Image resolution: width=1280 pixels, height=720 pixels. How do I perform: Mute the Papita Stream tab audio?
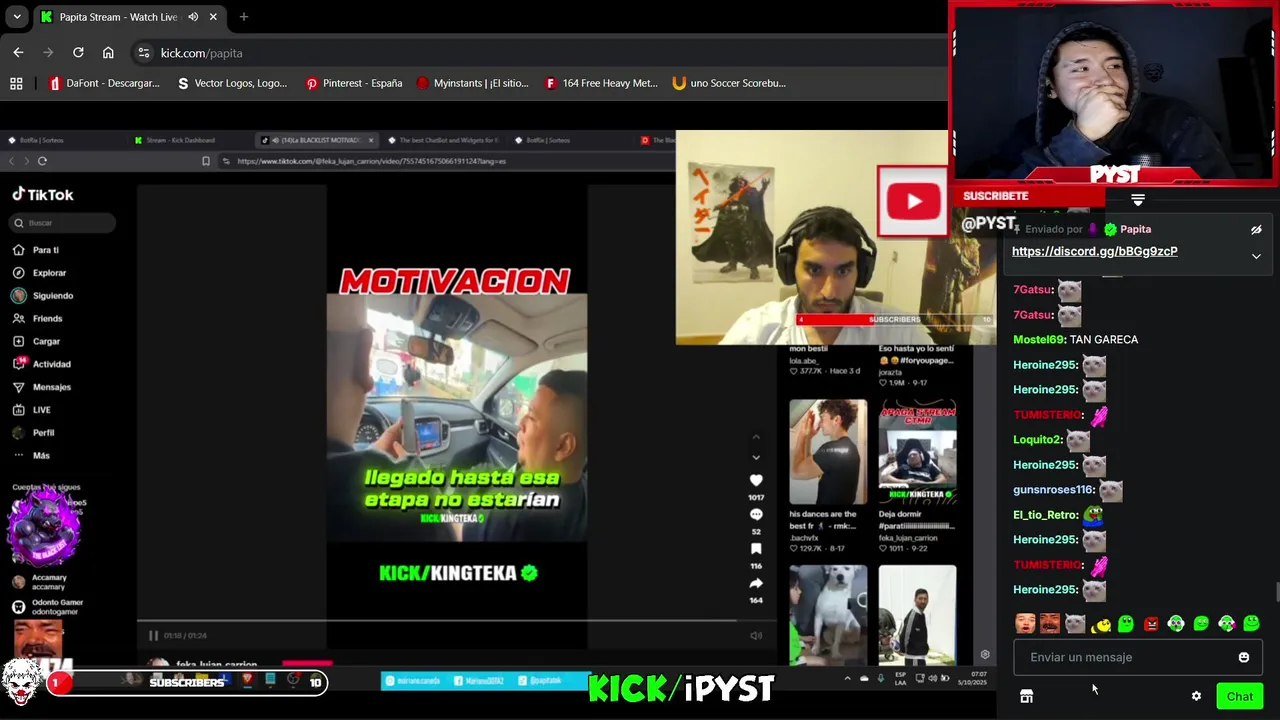pos(193,17)
